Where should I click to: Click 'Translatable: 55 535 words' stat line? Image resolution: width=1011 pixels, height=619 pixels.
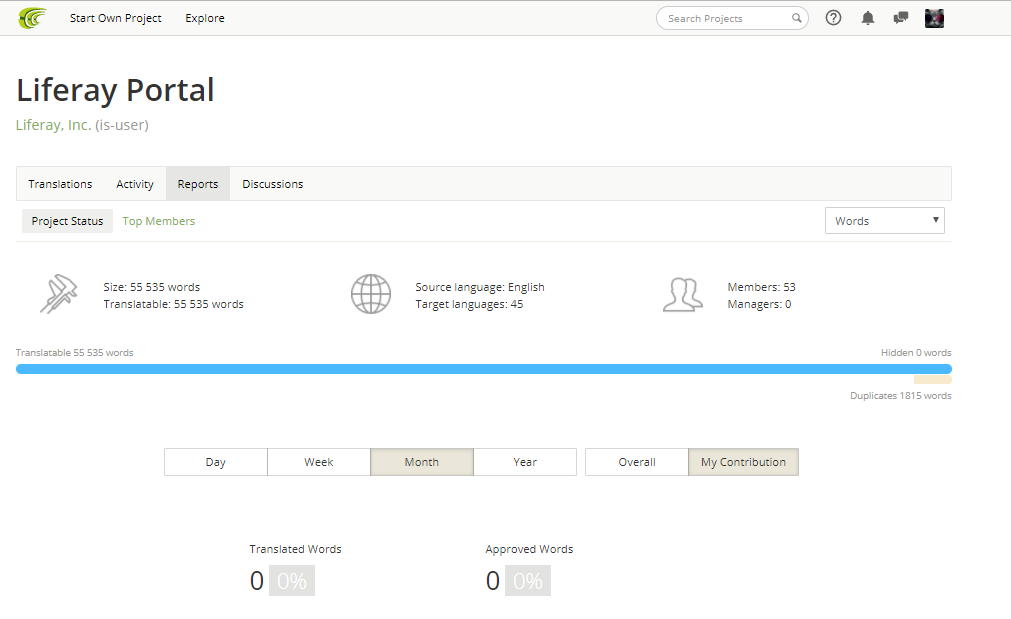click(x=173, y=304)
